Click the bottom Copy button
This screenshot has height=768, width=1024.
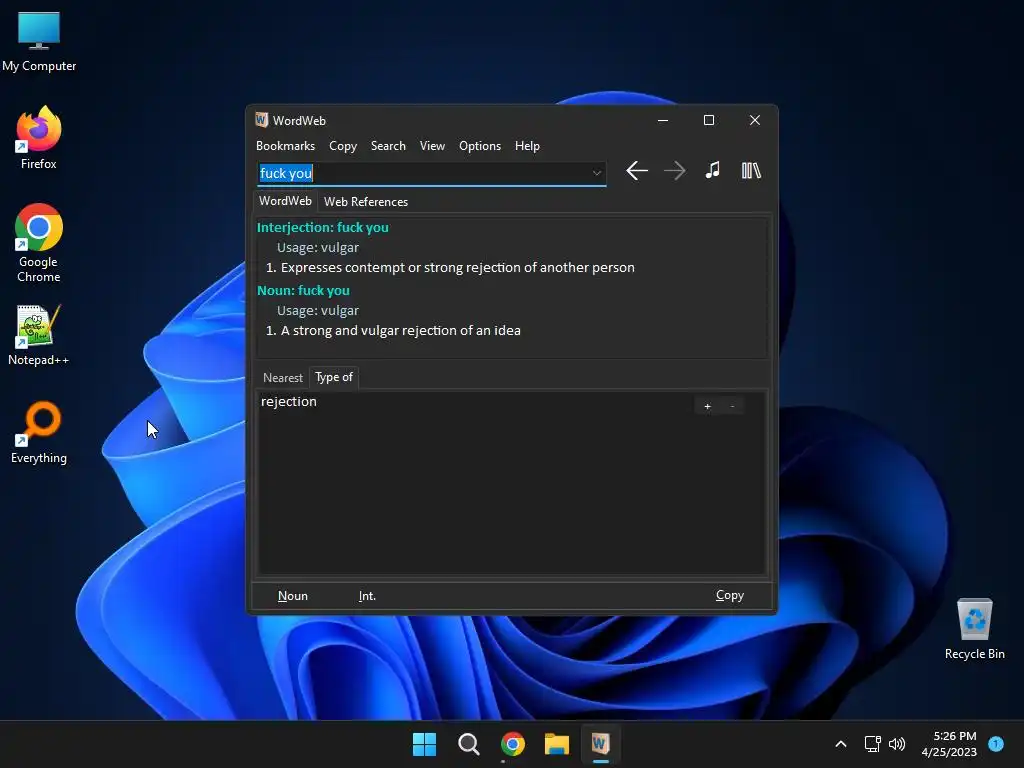(729, 595)
